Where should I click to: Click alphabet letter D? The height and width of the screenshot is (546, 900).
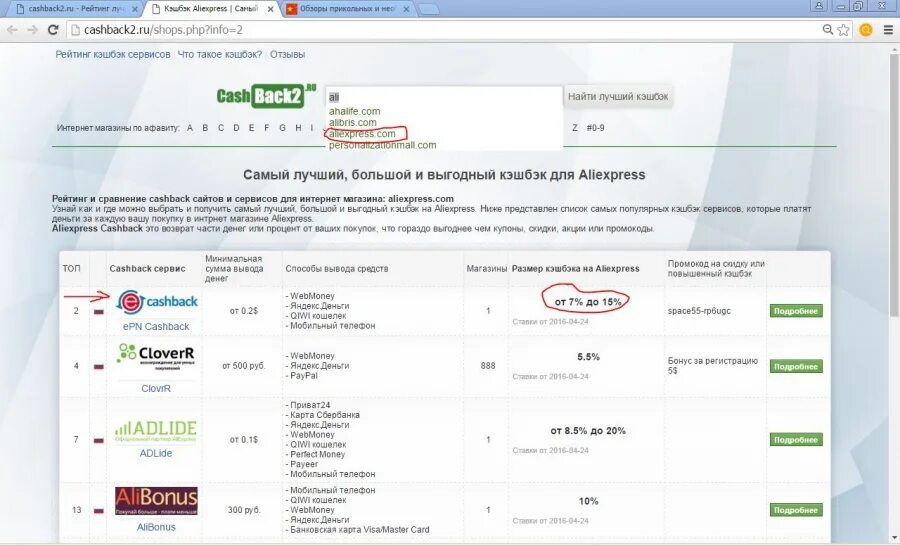point(236,128)
